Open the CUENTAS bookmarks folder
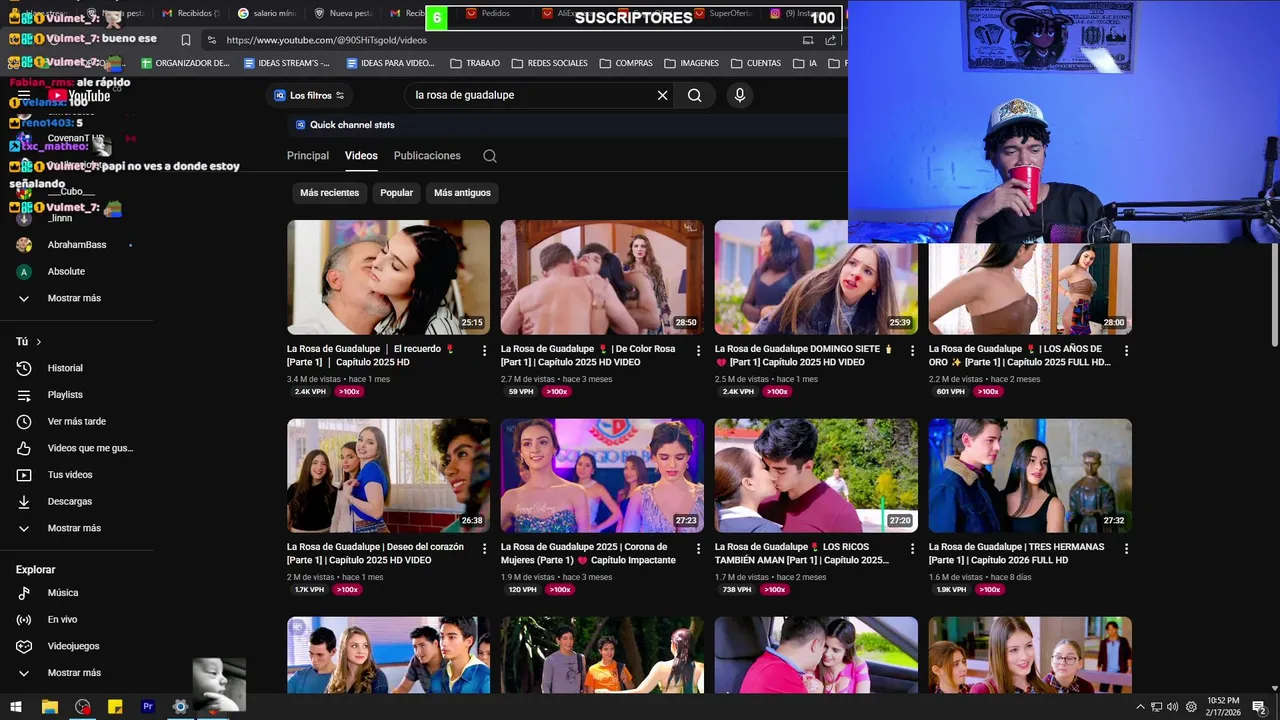The image size is (1280, 720). [x=755, y=63]
